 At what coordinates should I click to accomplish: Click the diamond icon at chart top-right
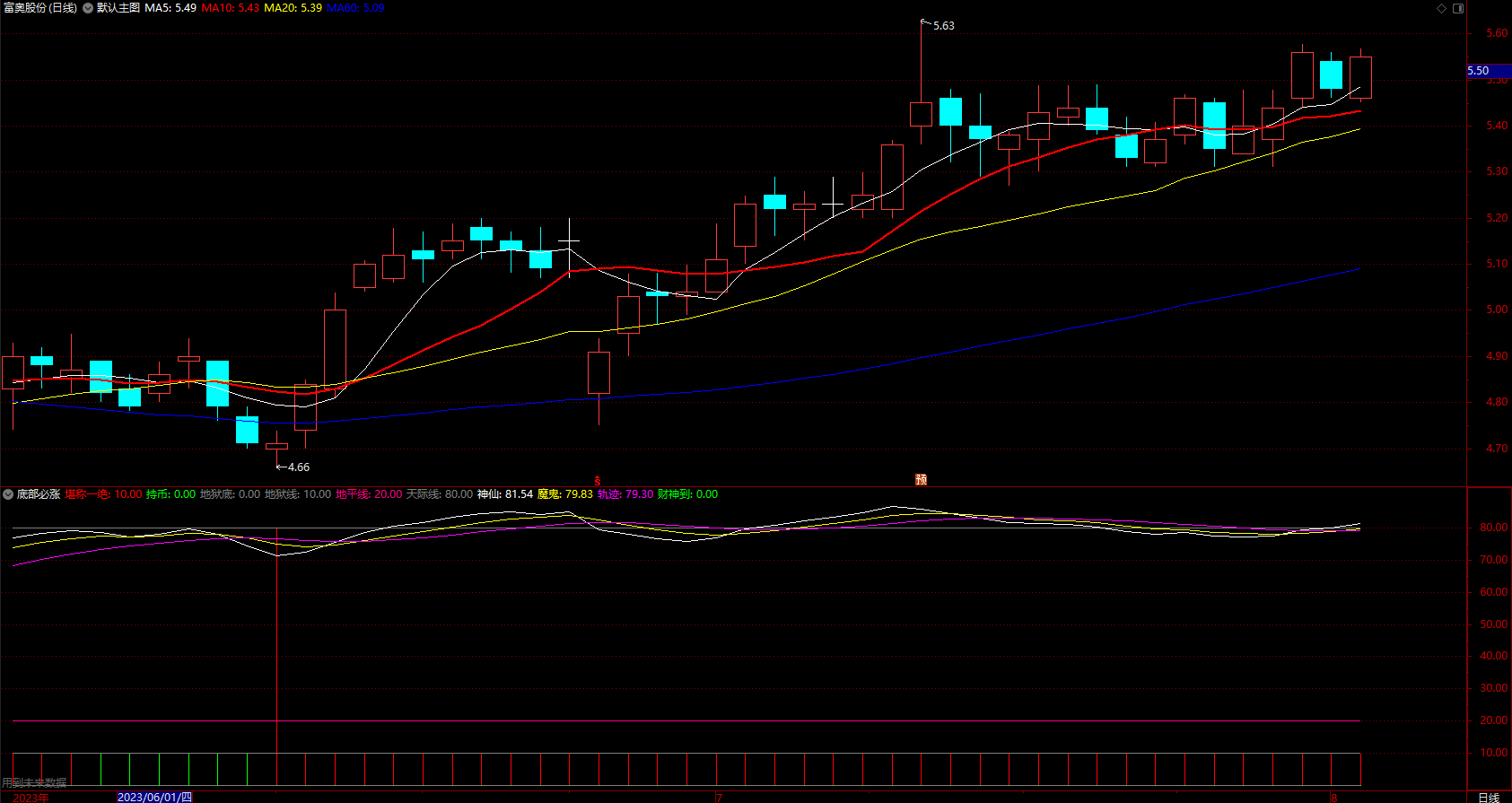coord(1442,8)
